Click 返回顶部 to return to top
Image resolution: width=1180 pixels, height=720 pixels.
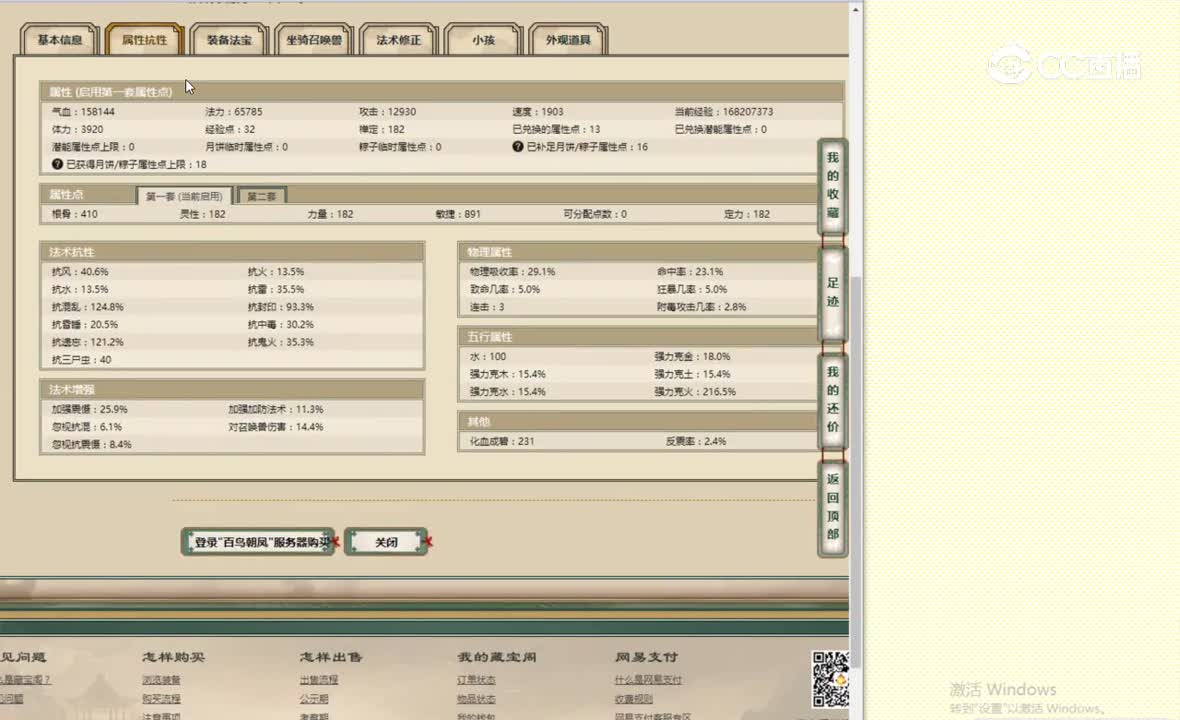pos(832,507)
